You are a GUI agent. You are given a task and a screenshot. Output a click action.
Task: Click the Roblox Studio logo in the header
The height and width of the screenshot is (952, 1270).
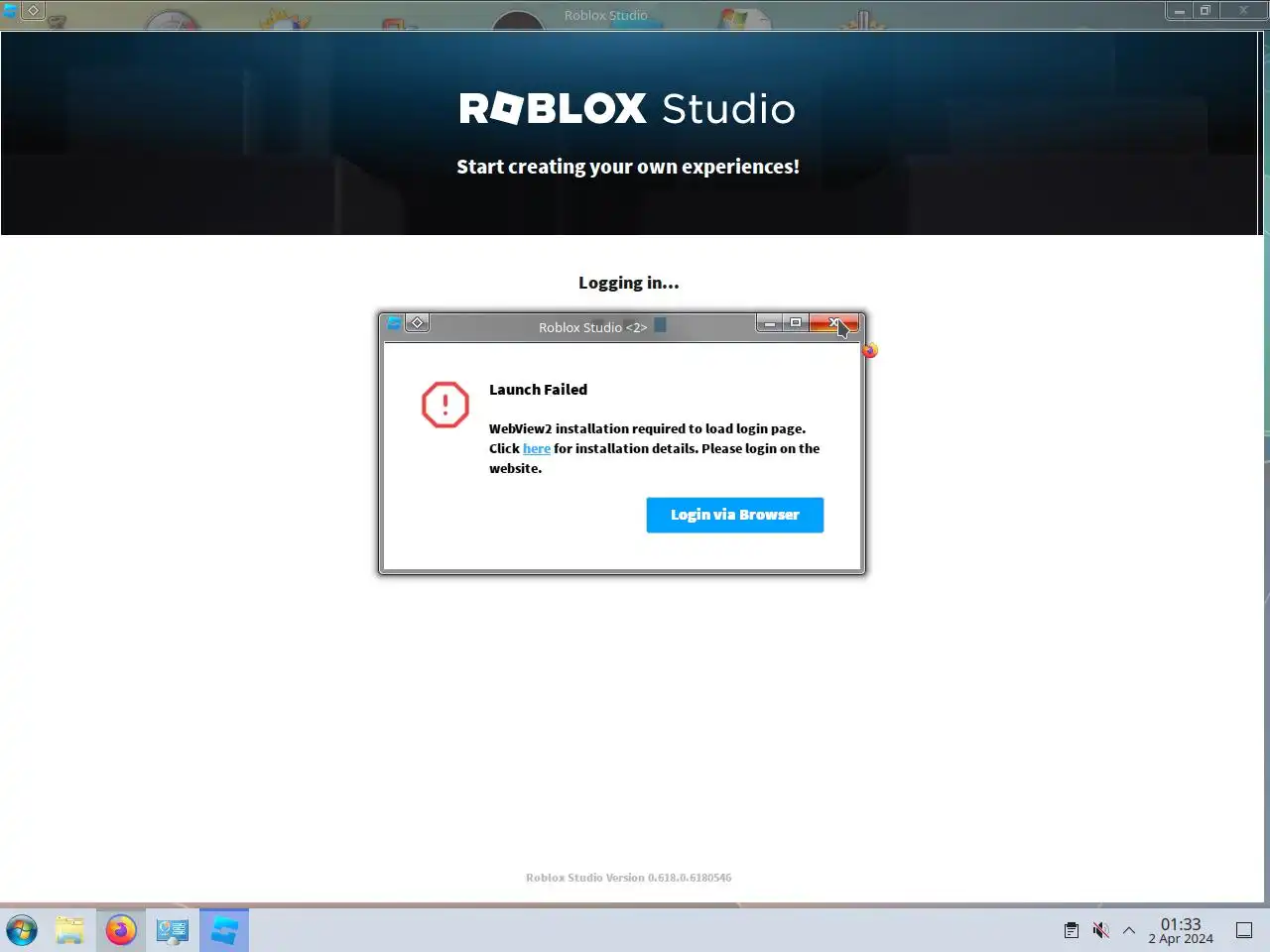pos(627,108)
